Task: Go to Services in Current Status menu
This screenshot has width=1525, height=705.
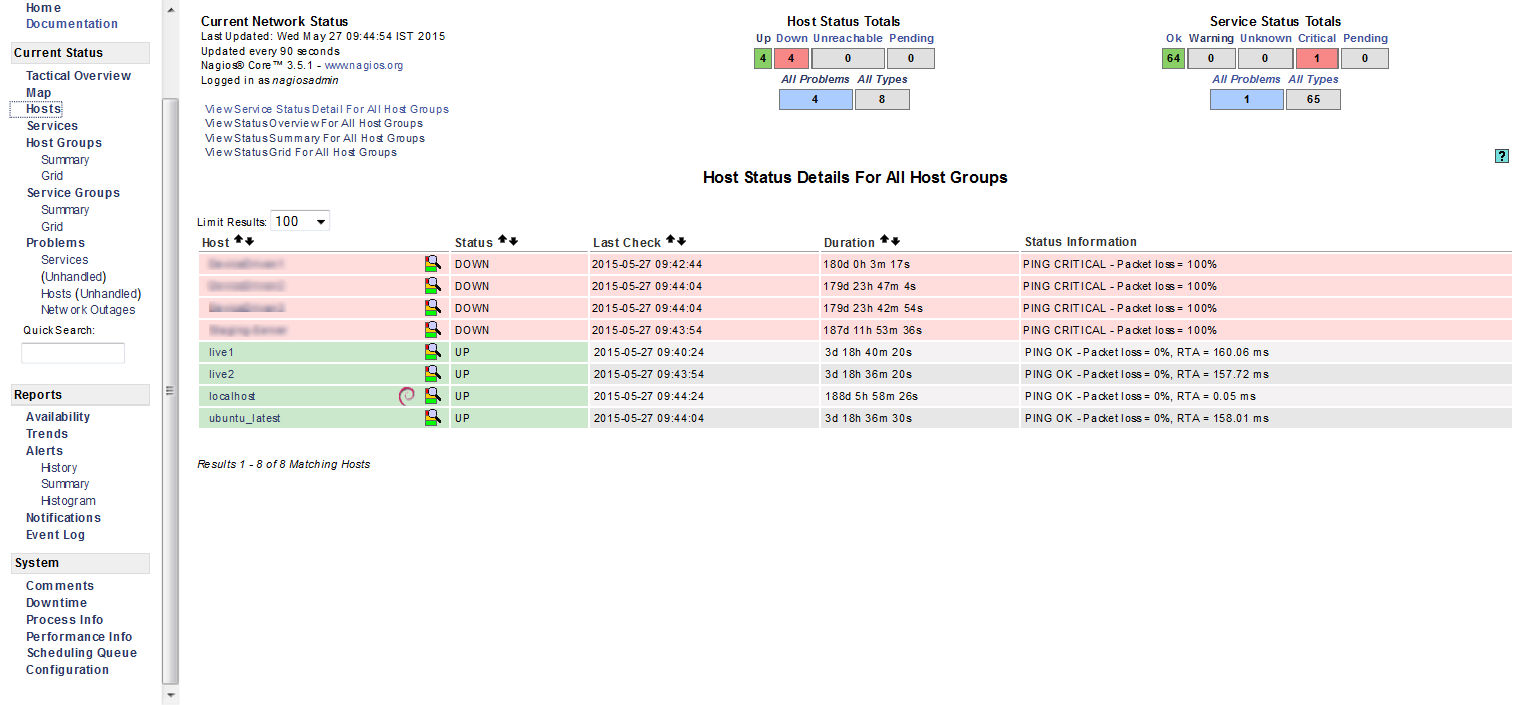Action: click(x=52, y=126)
